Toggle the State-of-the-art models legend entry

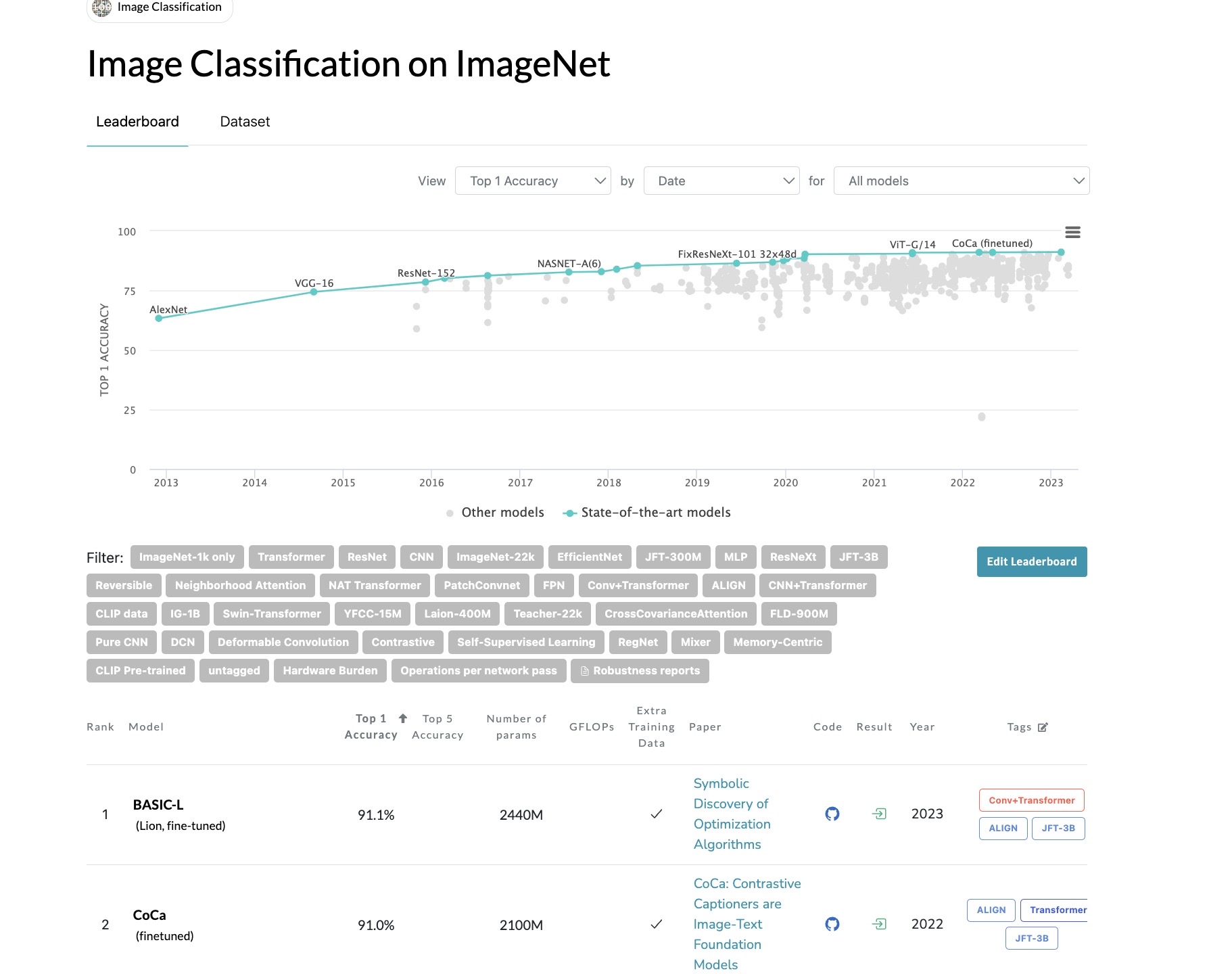[647, 513]
